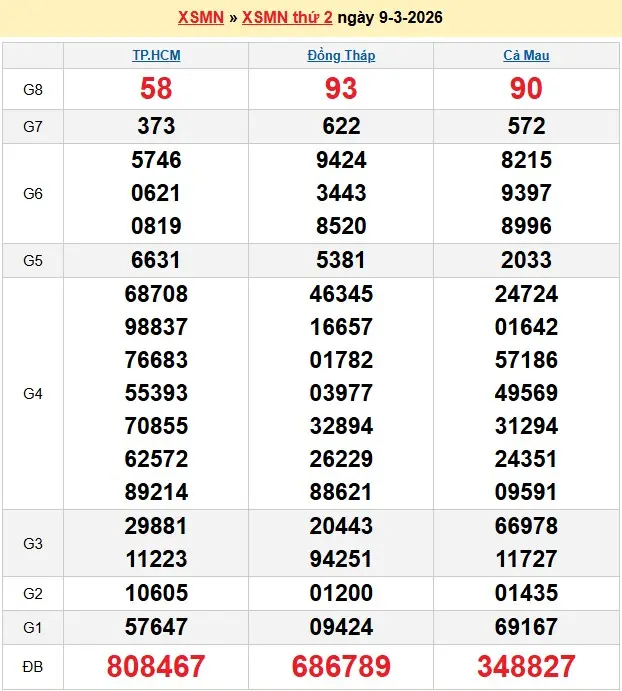Screen dimensions: 622x691
Task: Select the G8 row label
Action: 33,89
